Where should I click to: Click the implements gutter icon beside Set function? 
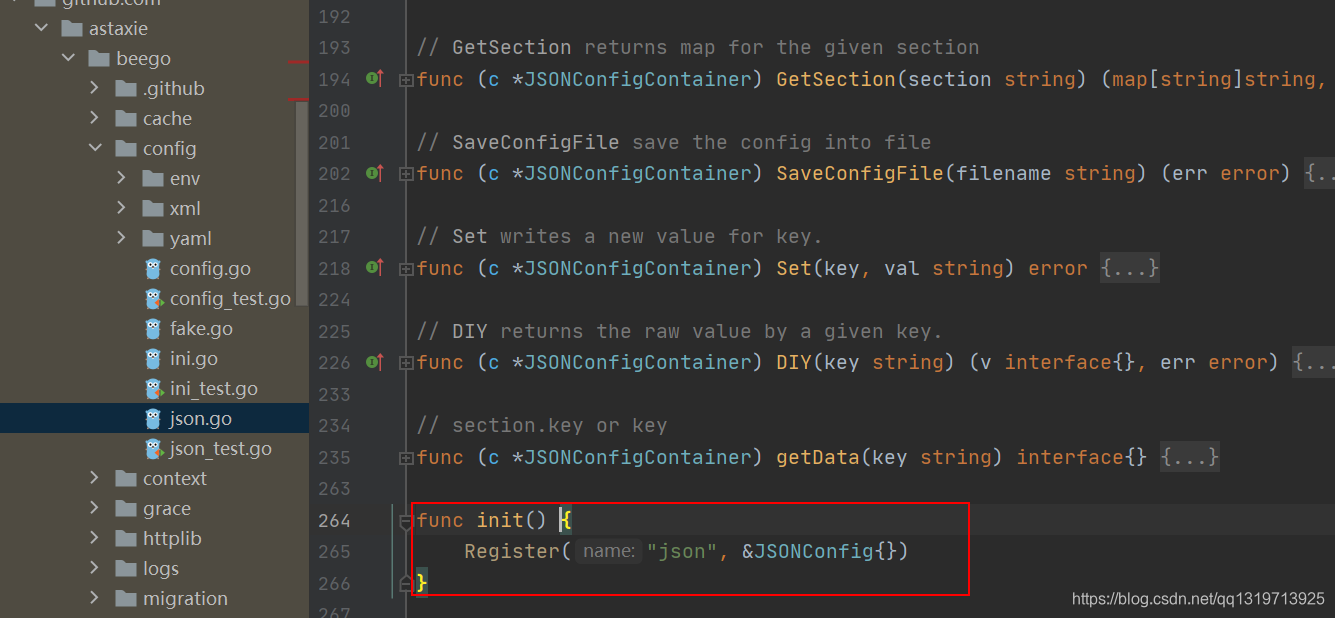pyautogui.click(x=374, y=267)
